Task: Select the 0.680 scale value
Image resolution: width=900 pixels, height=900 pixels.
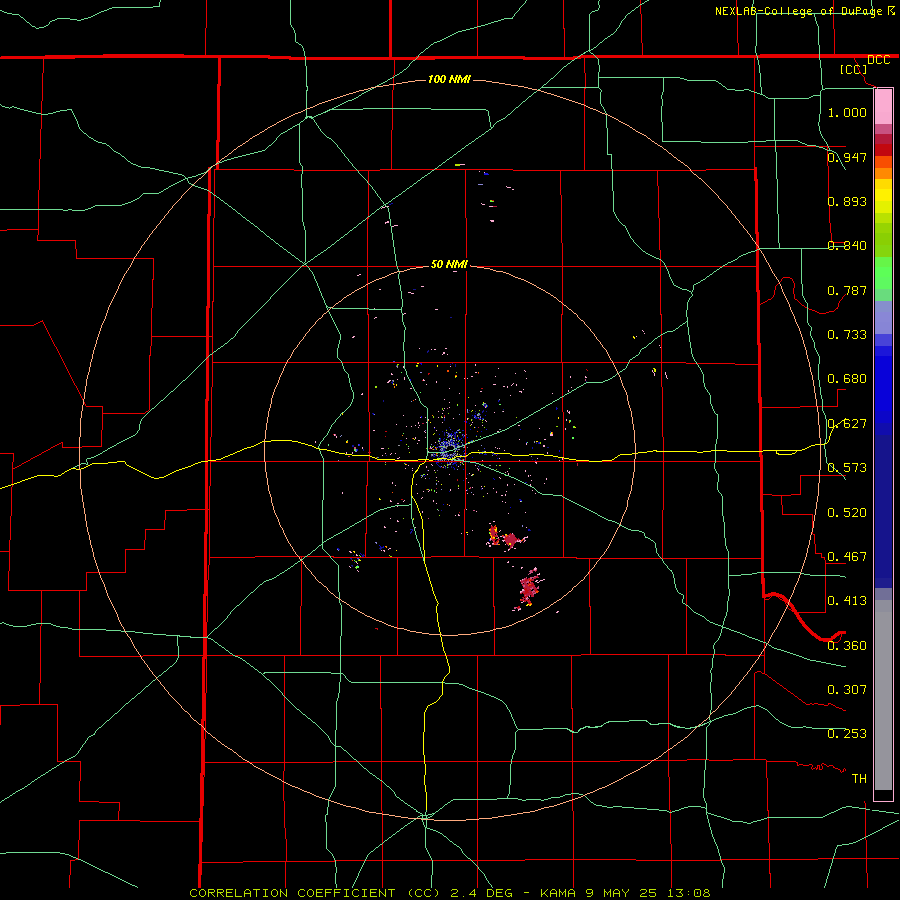Action: pos(847,379)
